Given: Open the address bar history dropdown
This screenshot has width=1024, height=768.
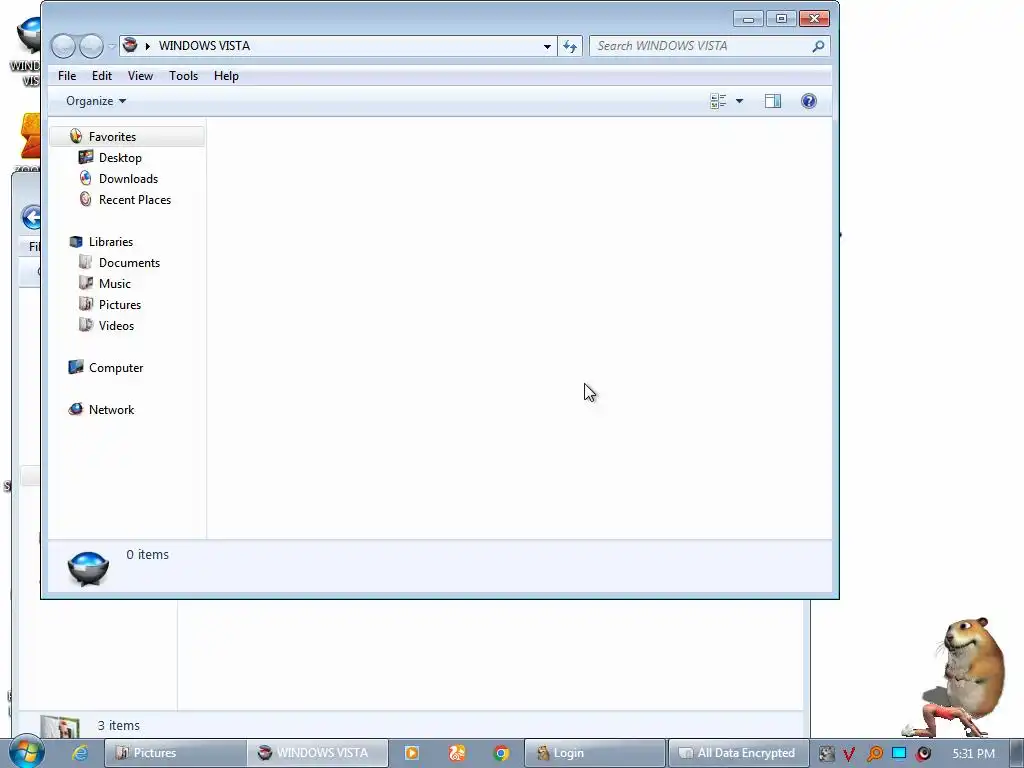Looking at the screenshot, I should [547, 46].
